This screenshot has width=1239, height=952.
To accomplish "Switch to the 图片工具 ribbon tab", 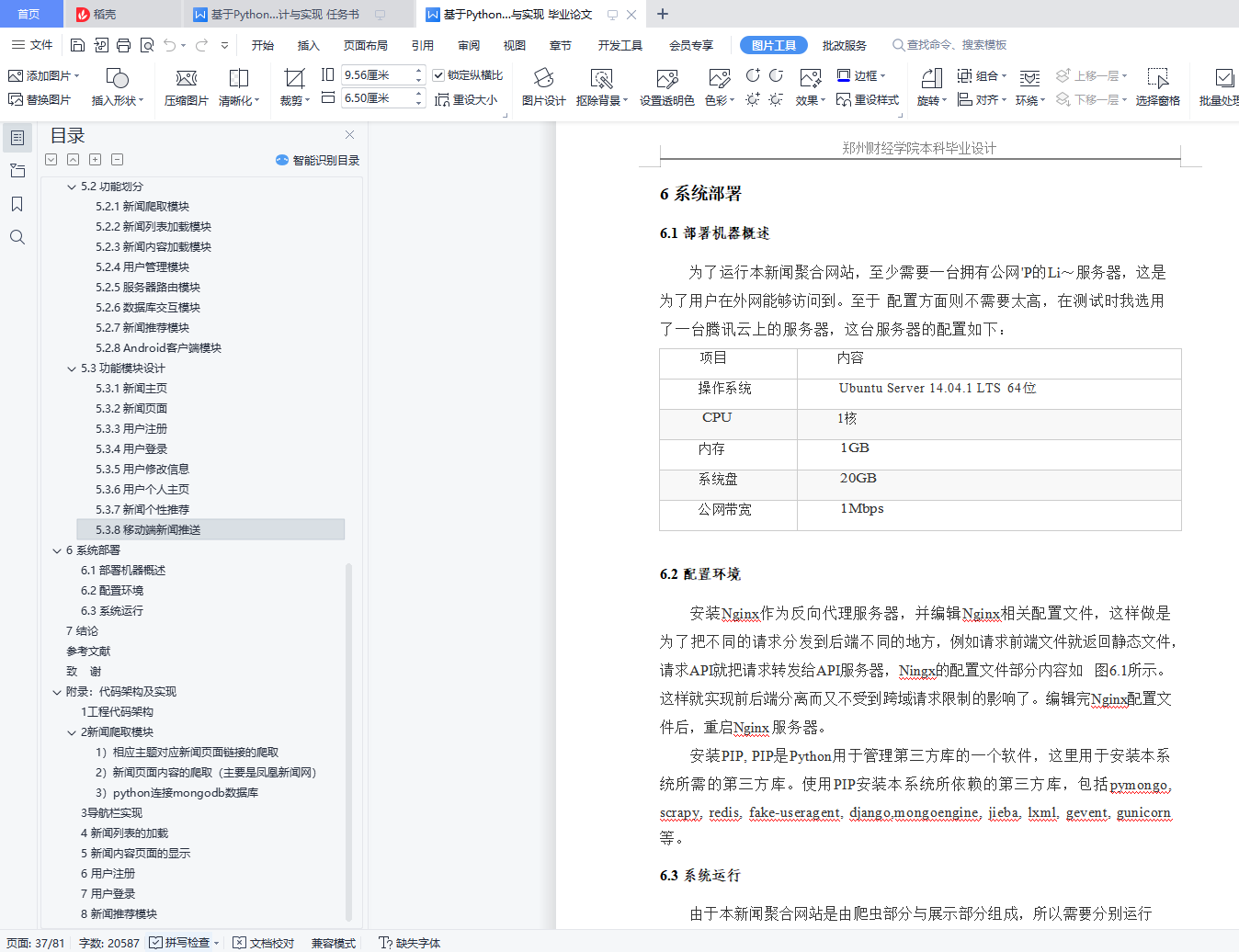I will pyautogui.click(x=774, y=45).
